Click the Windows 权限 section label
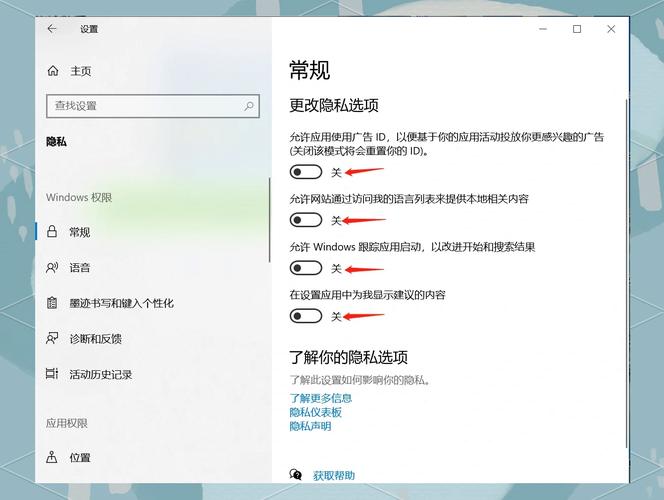Screen dimensions: 664x500 (79, 197)
